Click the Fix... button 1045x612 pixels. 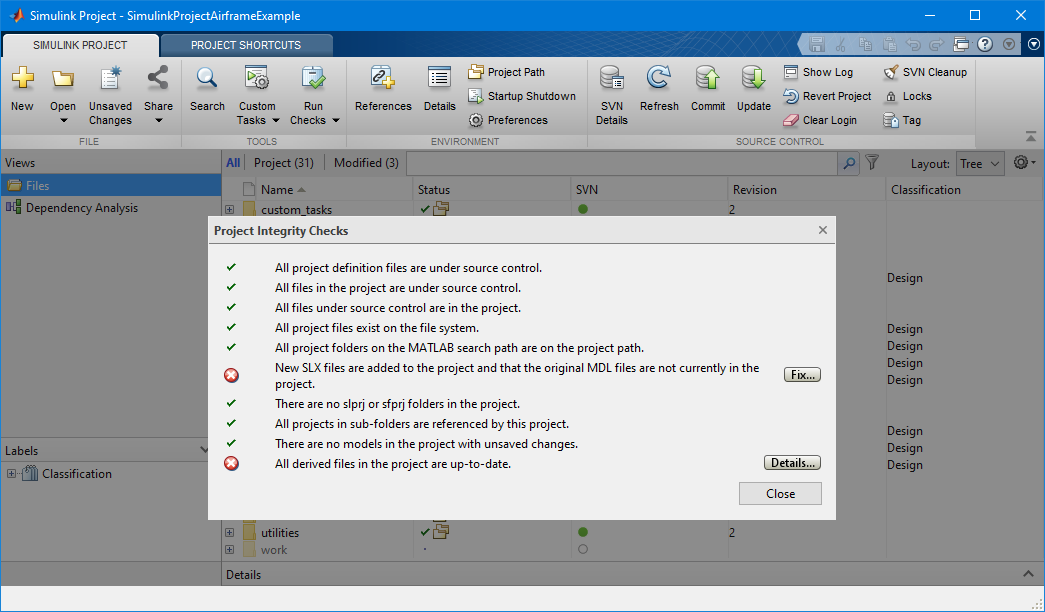coord(802,375)
